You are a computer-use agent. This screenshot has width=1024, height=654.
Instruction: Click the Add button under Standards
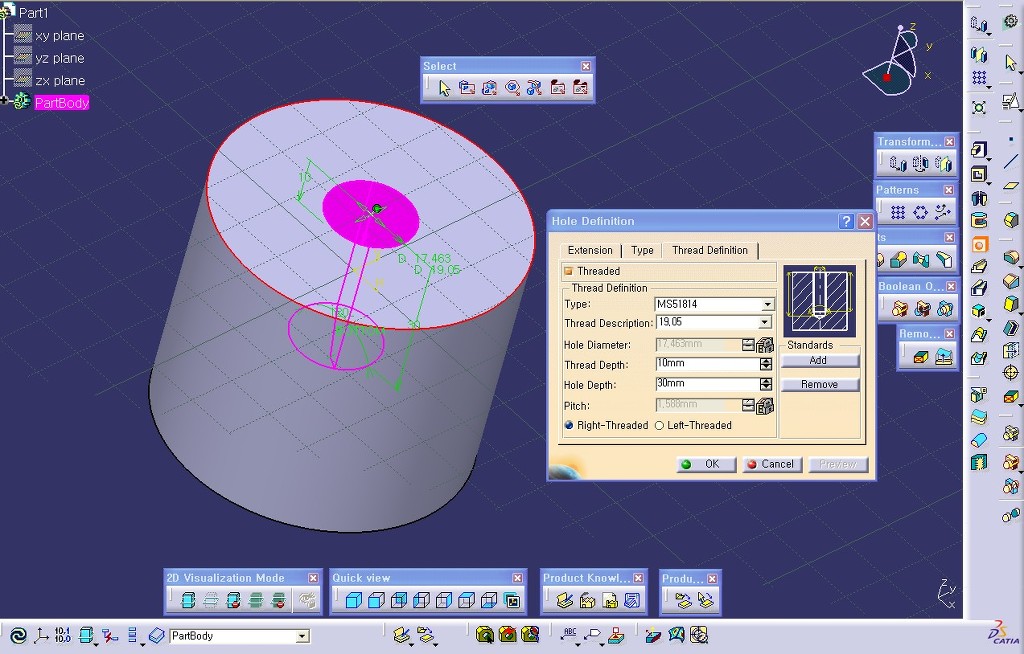click(818, 361)
